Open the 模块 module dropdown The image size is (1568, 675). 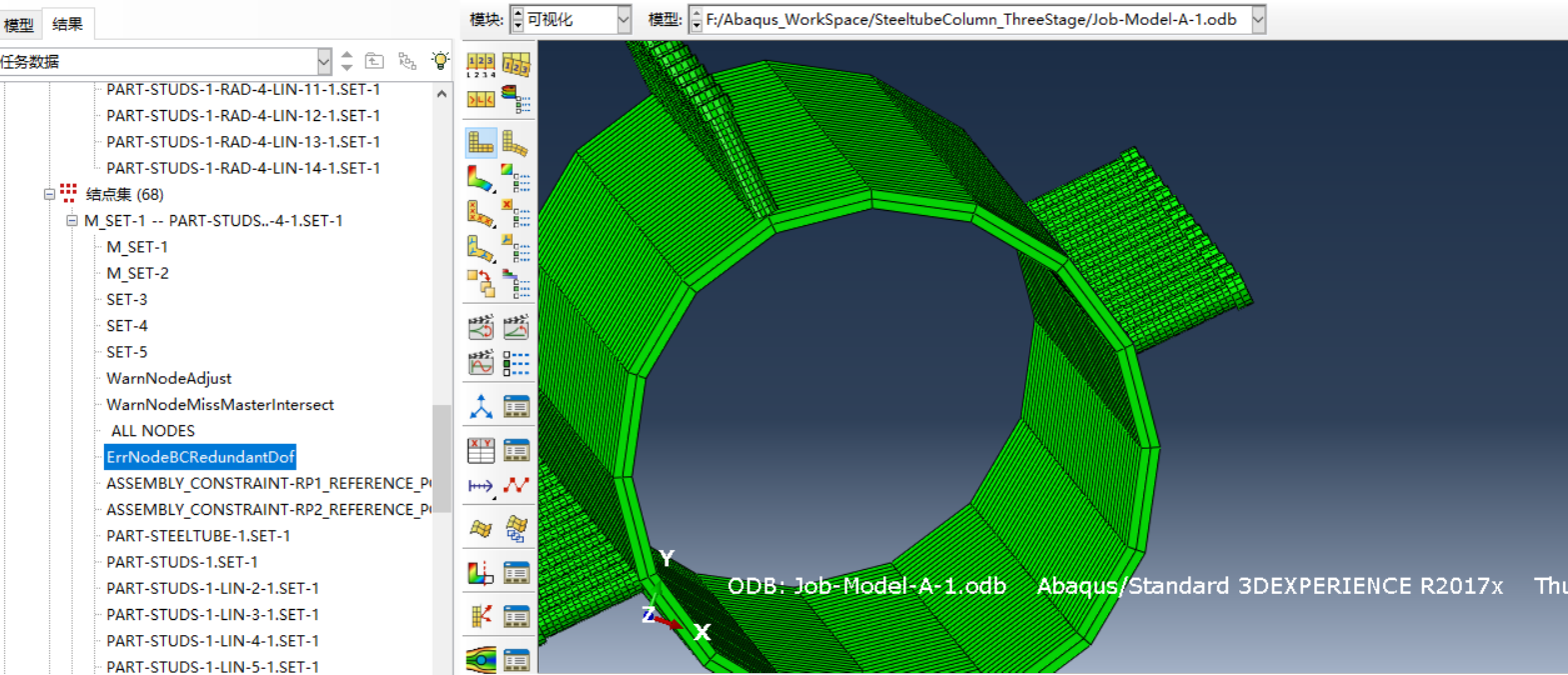pyautogui.click(x=624, y=19)
